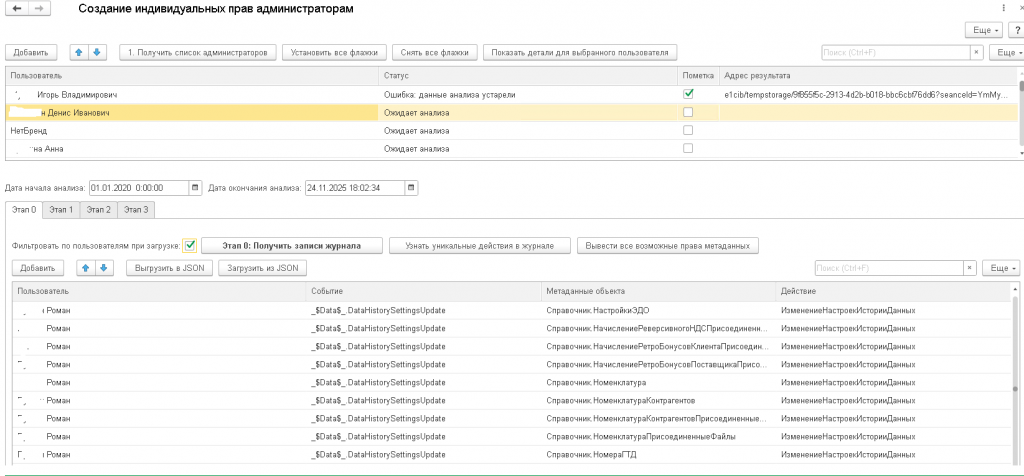Screen dimensions: 1024x476
Task: Switch to the Этап 2 tab
Action: (x=97, y=210)
